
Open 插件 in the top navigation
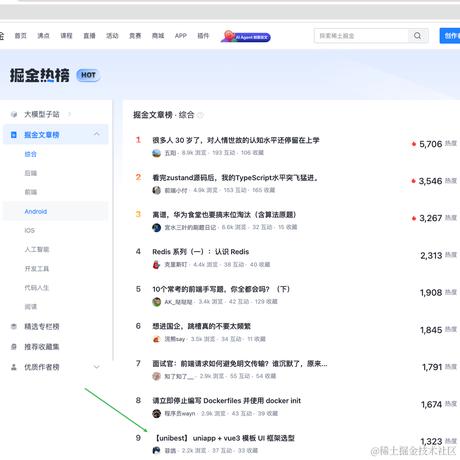point(203,36)
